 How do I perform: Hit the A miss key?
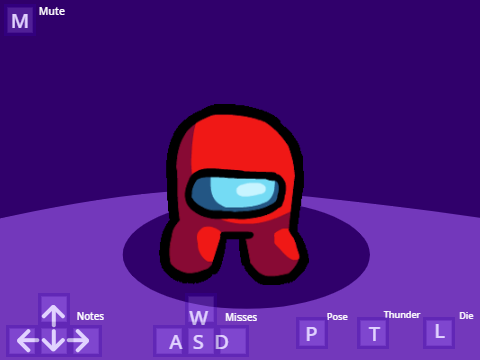pyautogui.click(x=170, y=341)
